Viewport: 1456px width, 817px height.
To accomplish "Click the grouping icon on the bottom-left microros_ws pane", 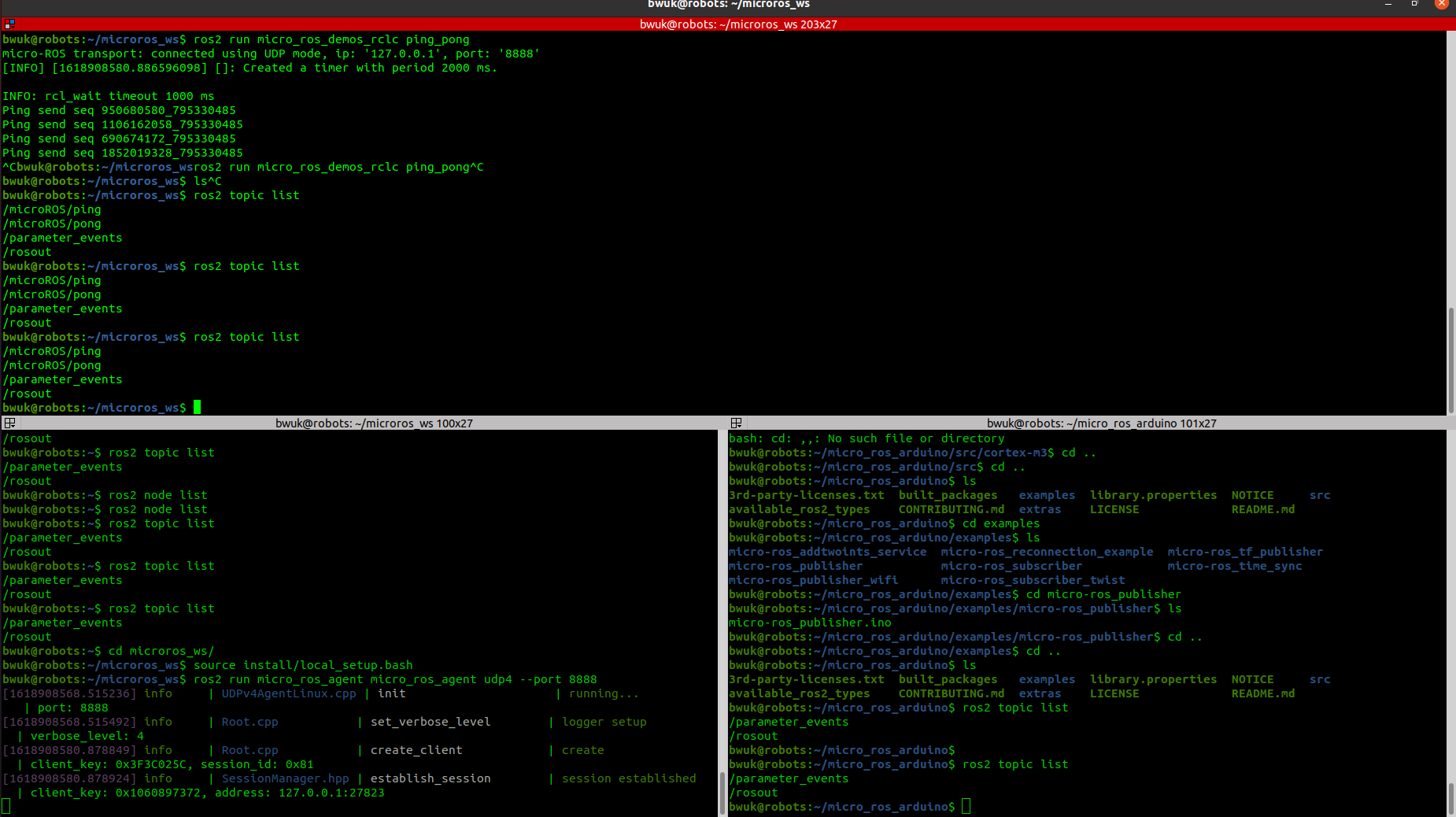I will pos(9,423).
